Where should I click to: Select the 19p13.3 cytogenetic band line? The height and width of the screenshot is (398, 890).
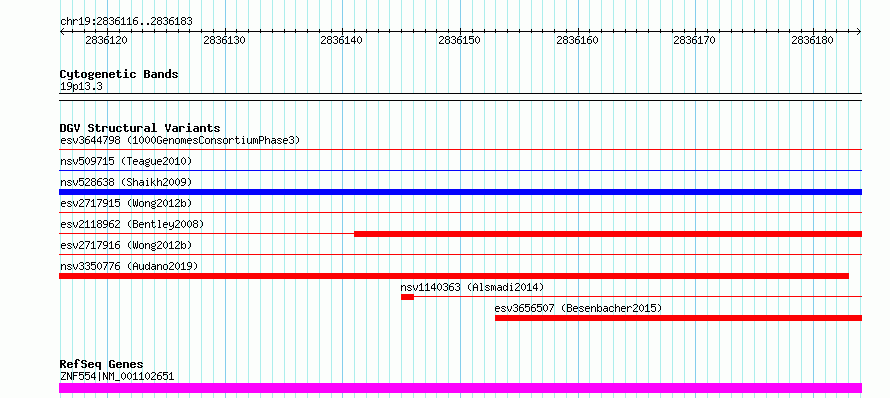tap(460, 94)
